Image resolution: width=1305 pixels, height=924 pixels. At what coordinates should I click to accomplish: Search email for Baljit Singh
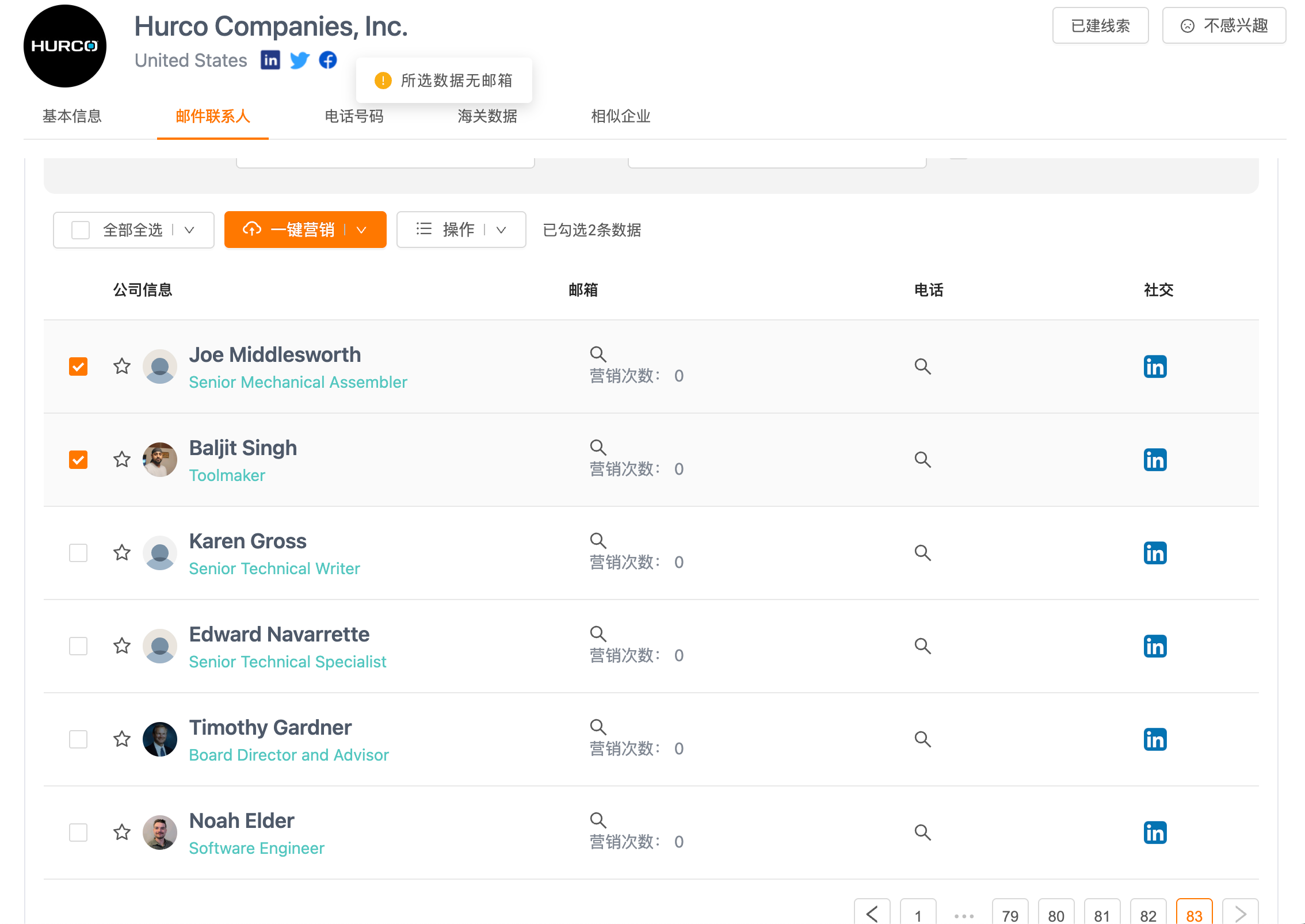(598, 448)
